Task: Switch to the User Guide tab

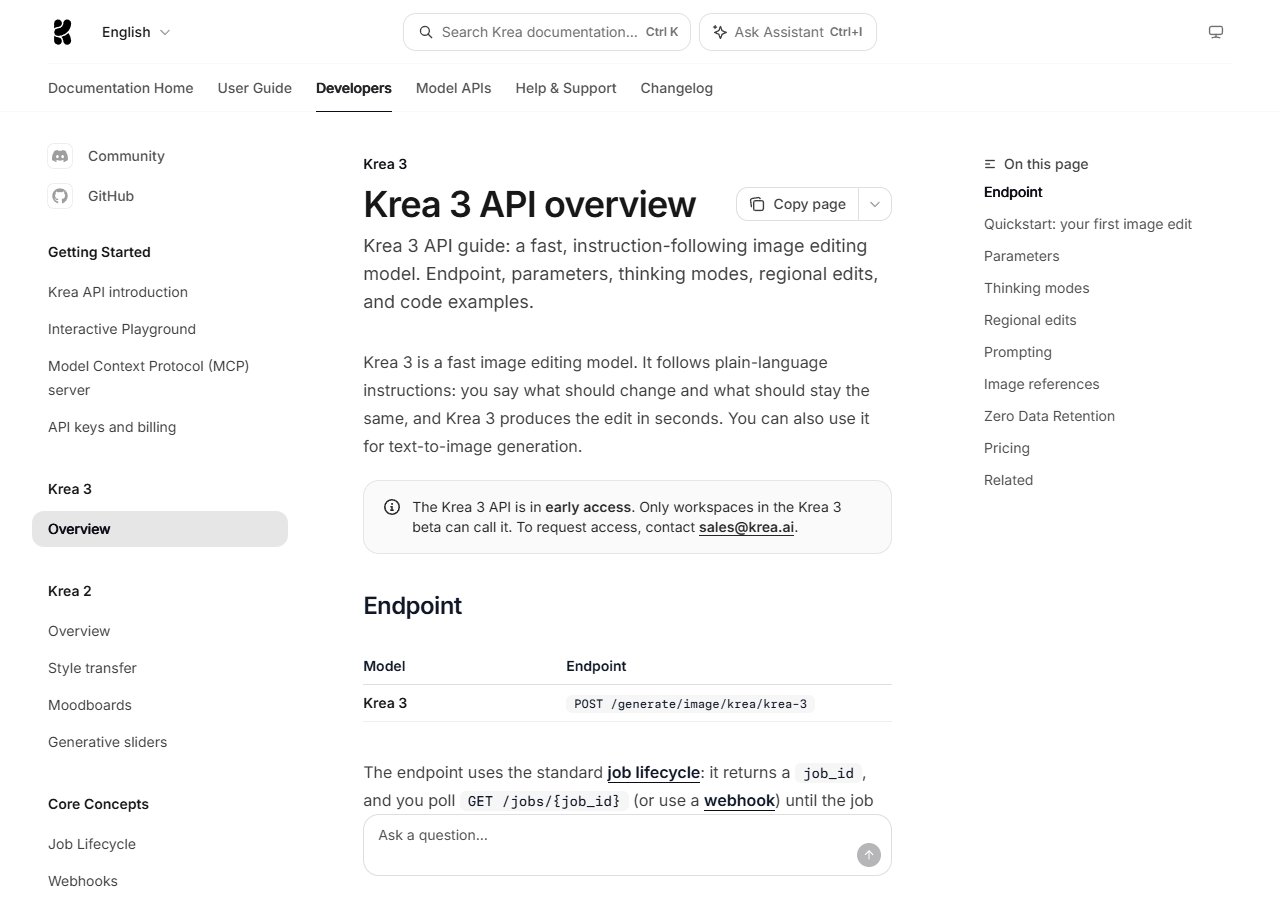Action: click(x=255, y=88)
